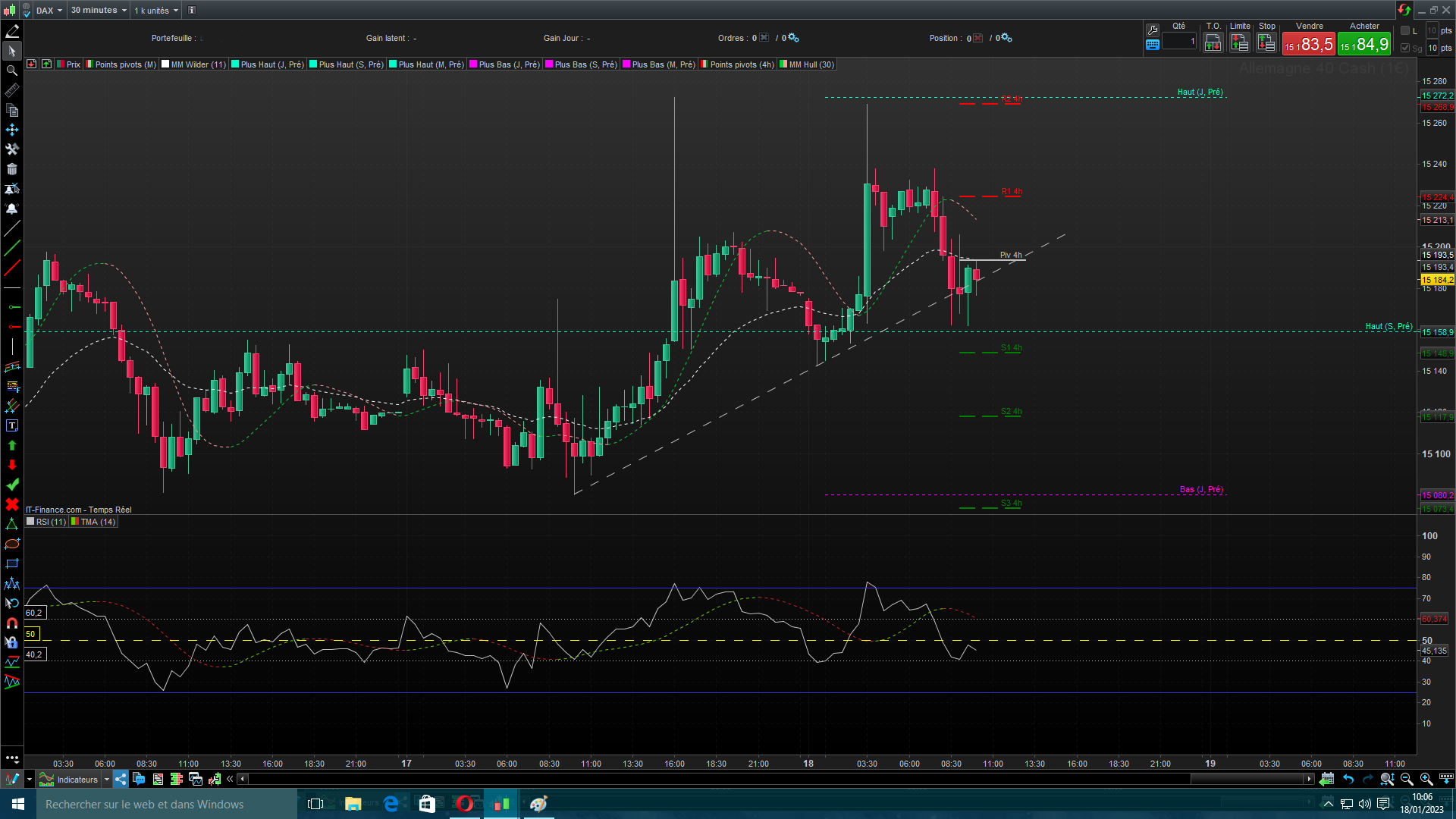Screen dimensions: 1456x819
Task: Click the Vendre sell price button
Action: 1309,44
